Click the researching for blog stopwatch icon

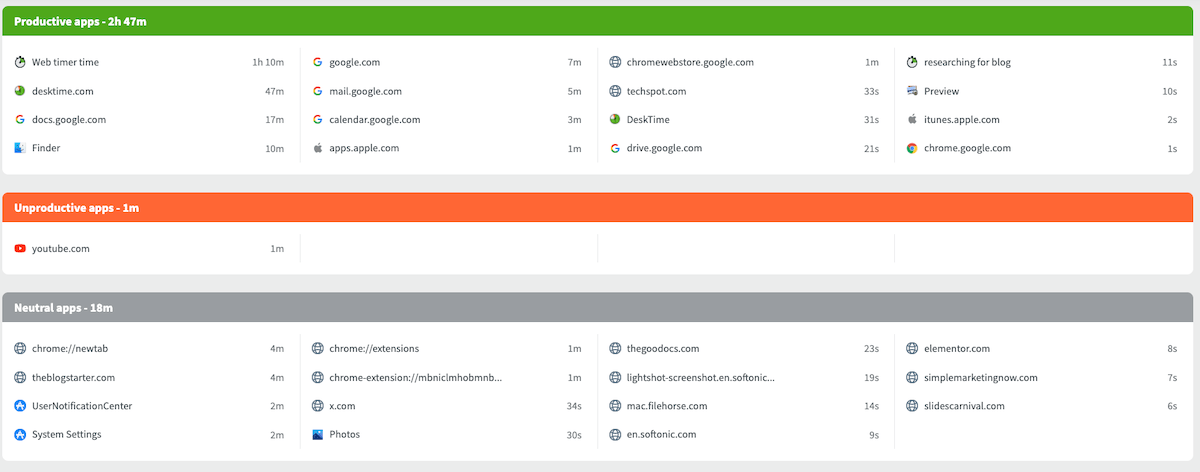point(912,62)
